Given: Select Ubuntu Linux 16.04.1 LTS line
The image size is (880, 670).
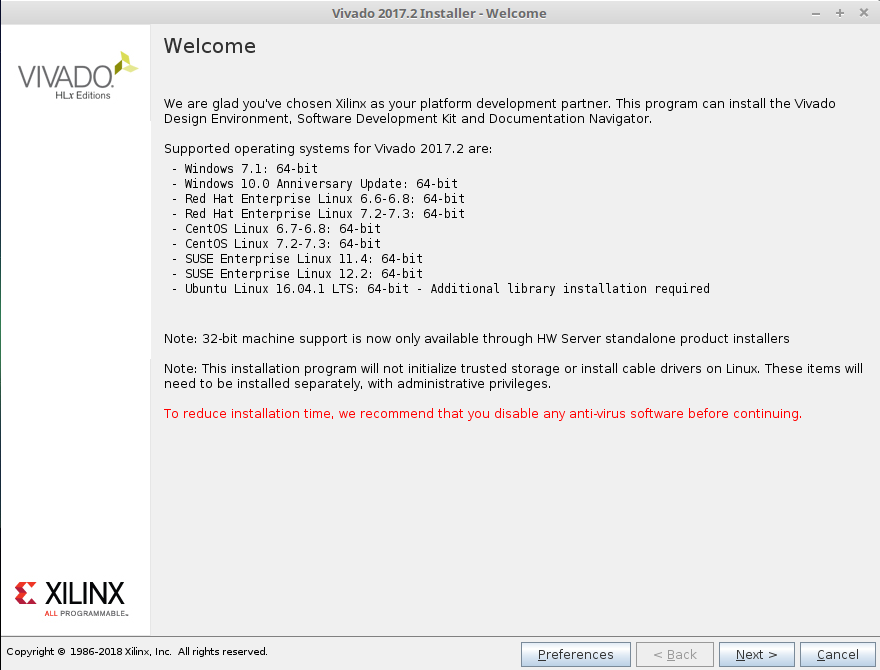Looking at the screenshot, I should [x=441, y=288].
